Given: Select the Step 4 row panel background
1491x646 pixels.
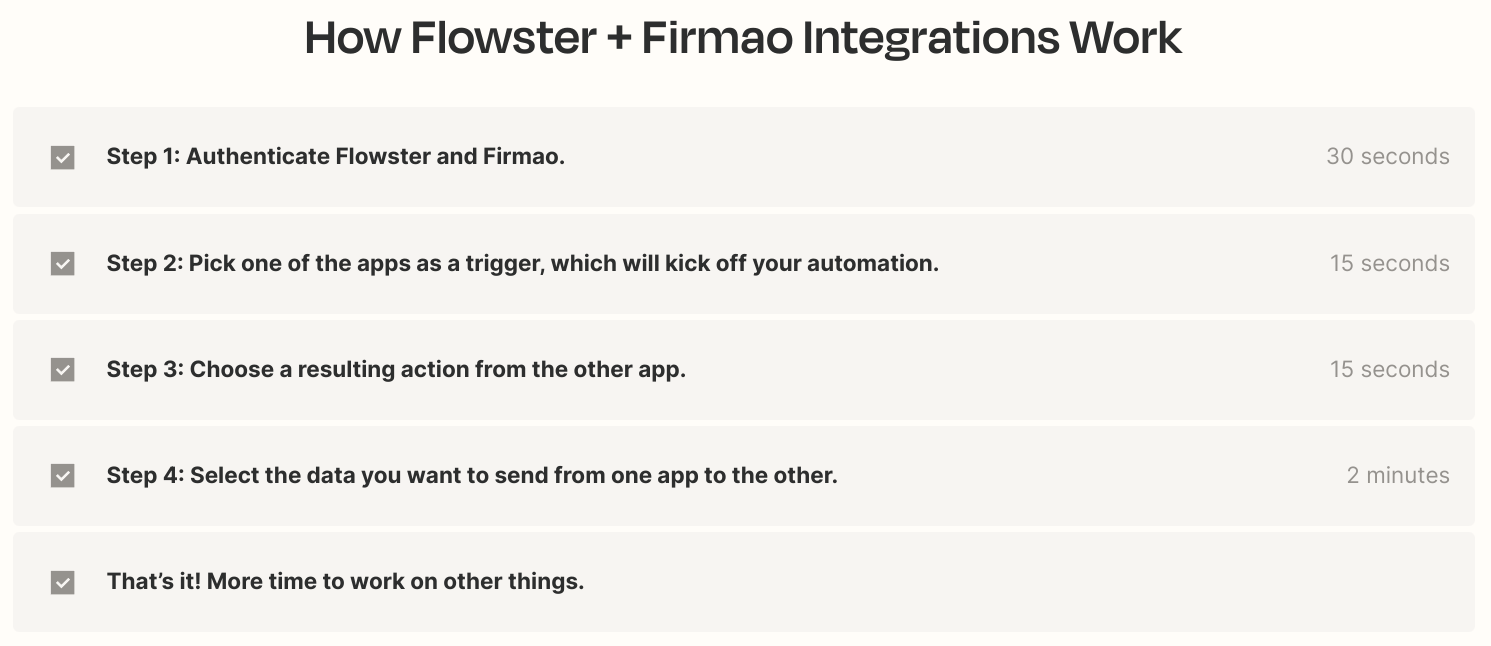Looking at the screenshot, I should 743,476.
